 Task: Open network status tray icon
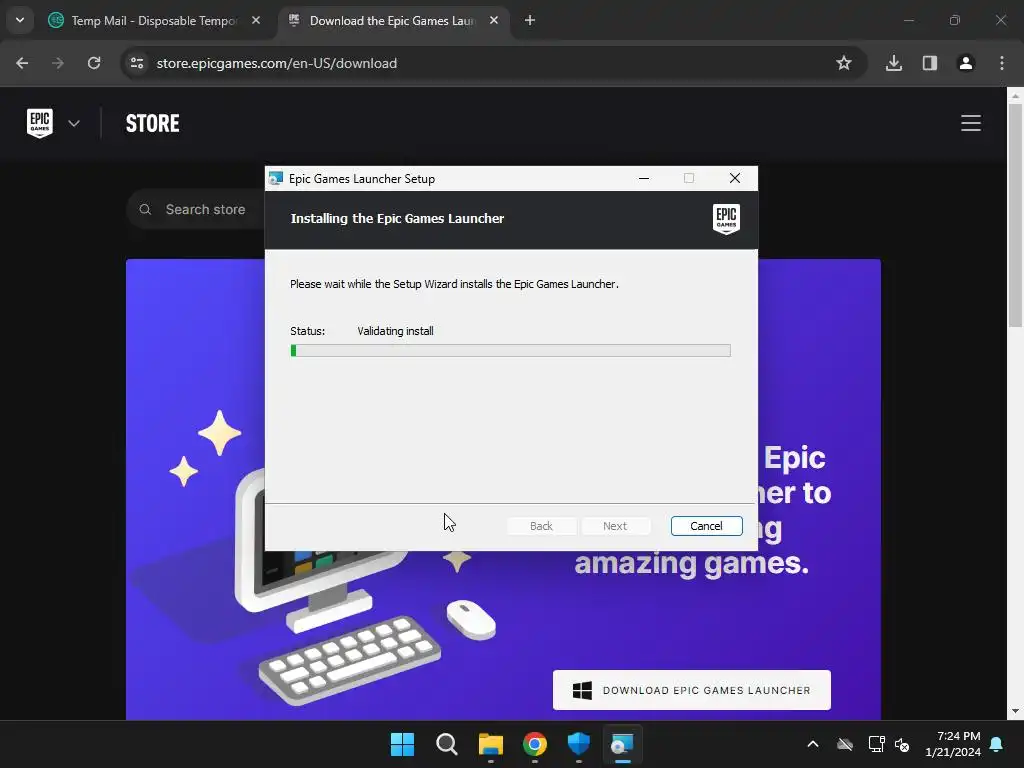[876, 744]
